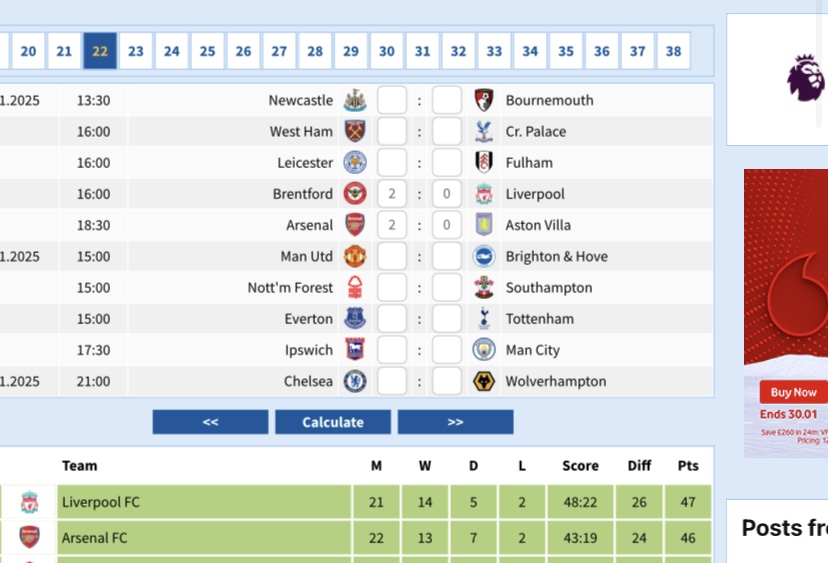Open Liverpool FC row in standings table
The image size is (828, 563).
coord(200,502)
